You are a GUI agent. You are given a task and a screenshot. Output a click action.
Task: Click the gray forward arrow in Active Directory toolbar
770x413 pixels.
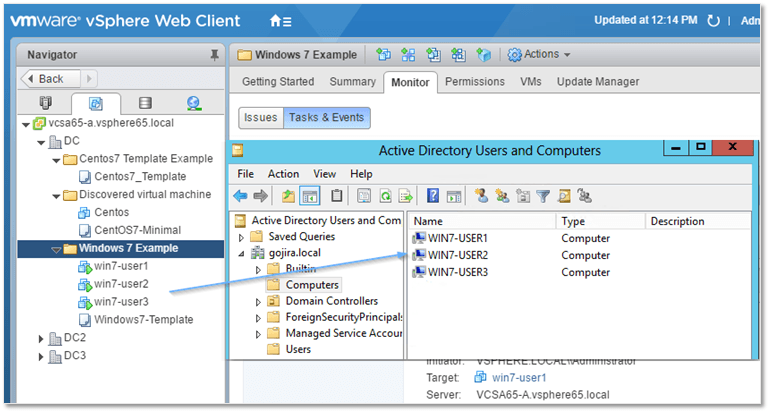[x=260, y=196]
